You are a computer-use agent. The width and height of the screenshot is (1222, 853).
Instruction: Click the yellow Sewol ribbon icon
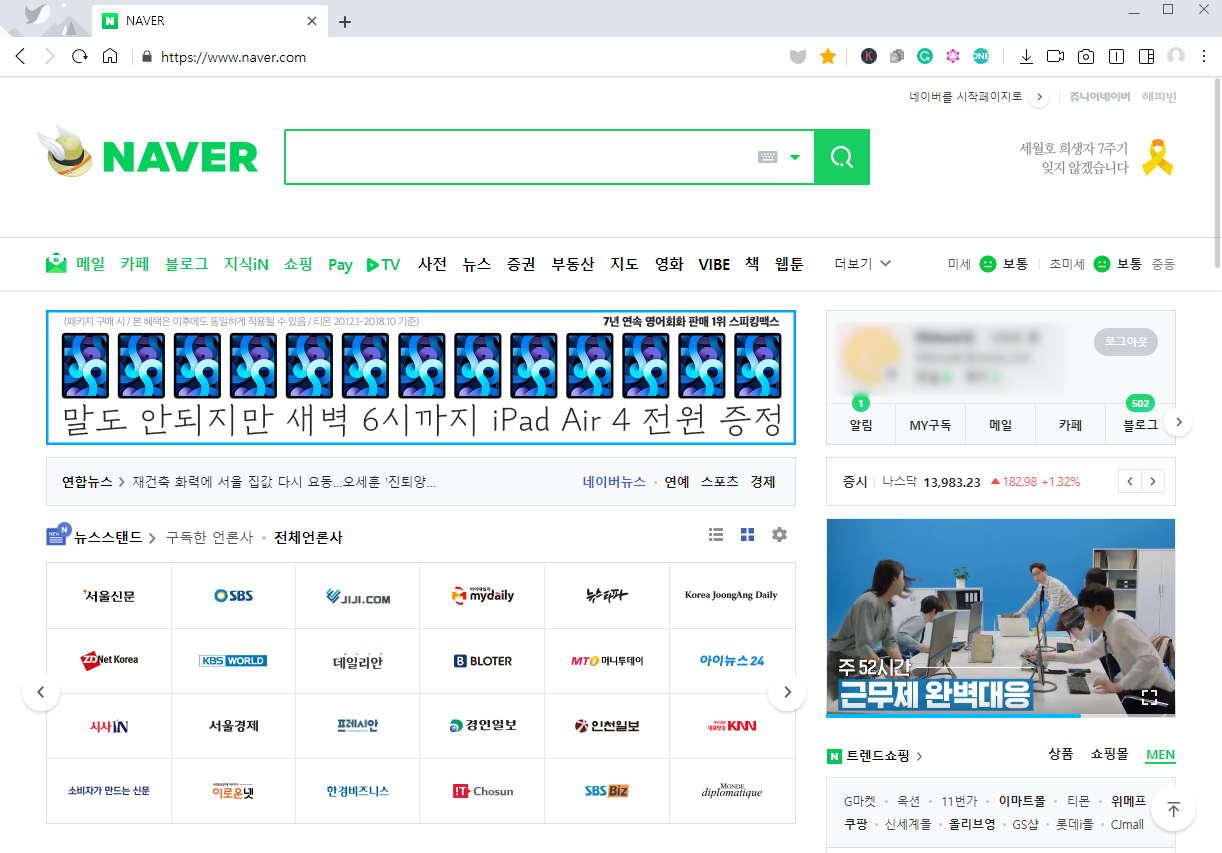[1158, 157]
